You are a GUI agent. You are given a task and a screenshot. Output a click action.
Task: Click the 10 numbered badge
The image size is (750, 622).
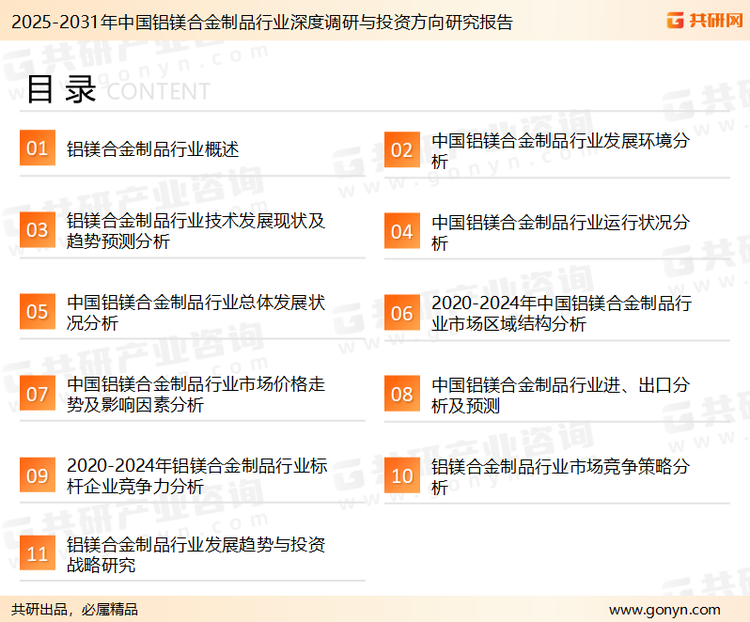402,475
